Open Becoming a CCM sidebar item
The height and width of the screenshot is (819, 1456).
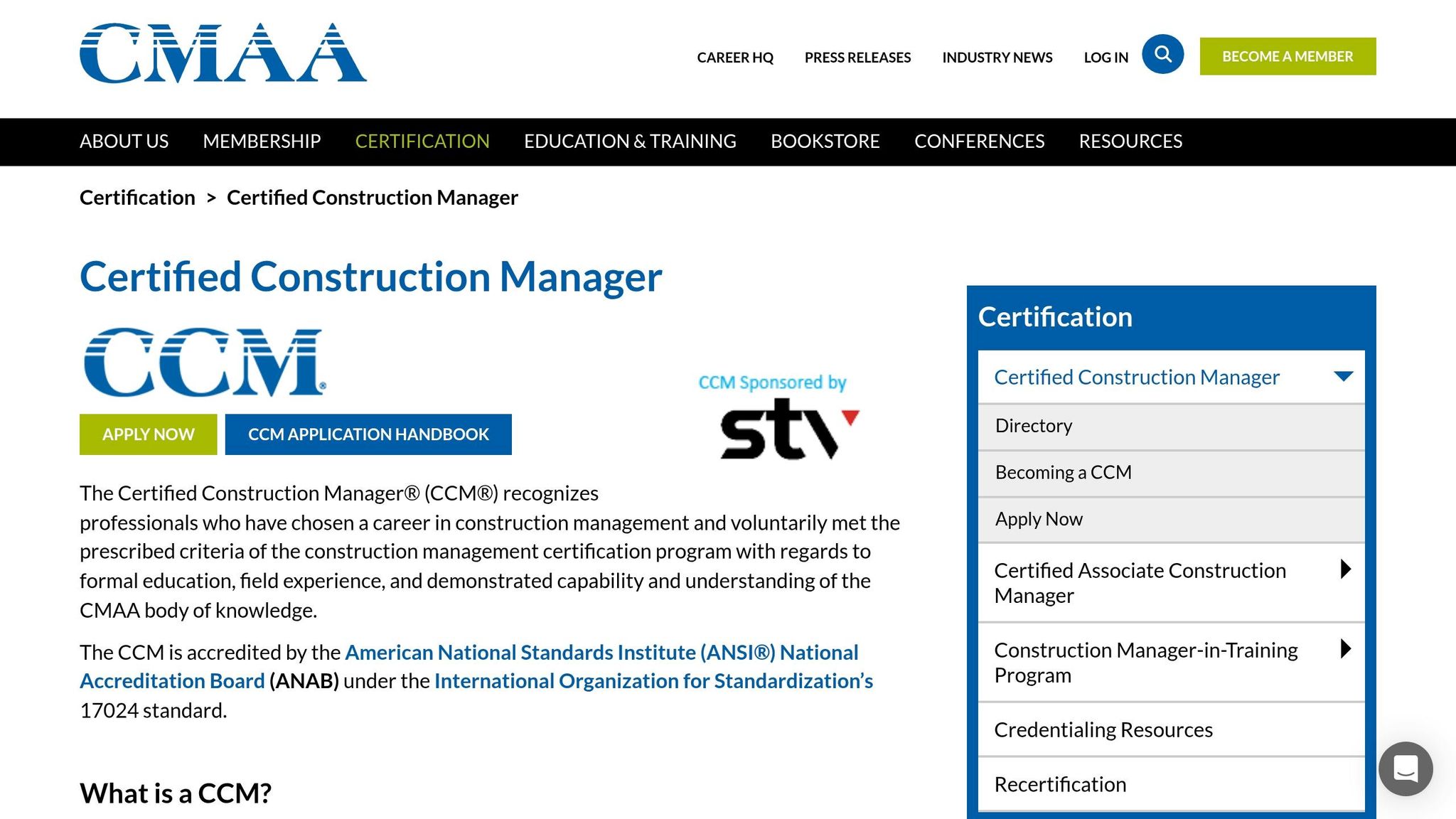pyautogui.click(x=1171, y=473)
